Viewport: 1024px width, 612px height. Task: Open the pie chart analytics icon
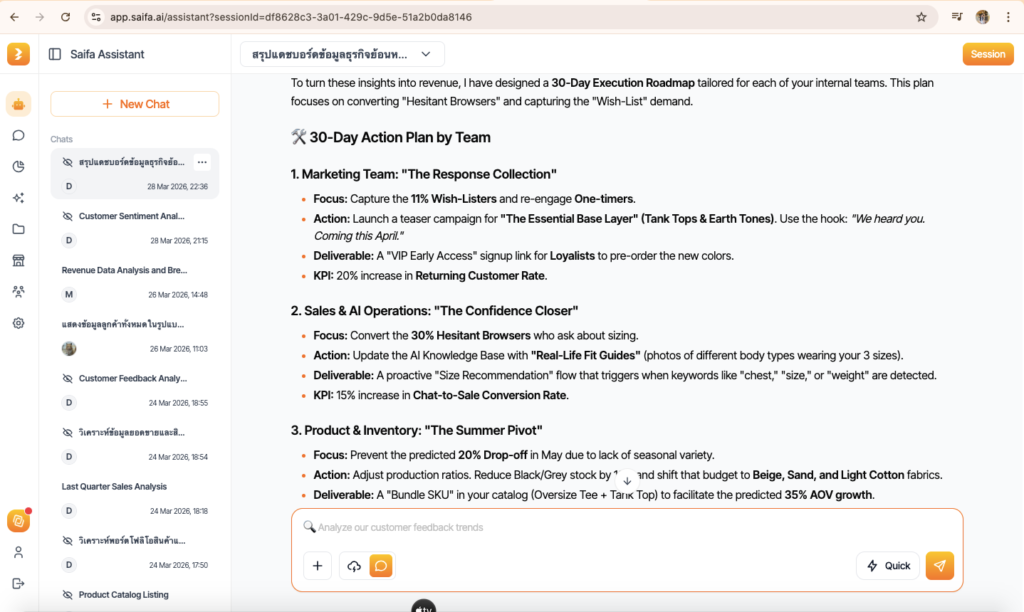(x=18, y=167)
